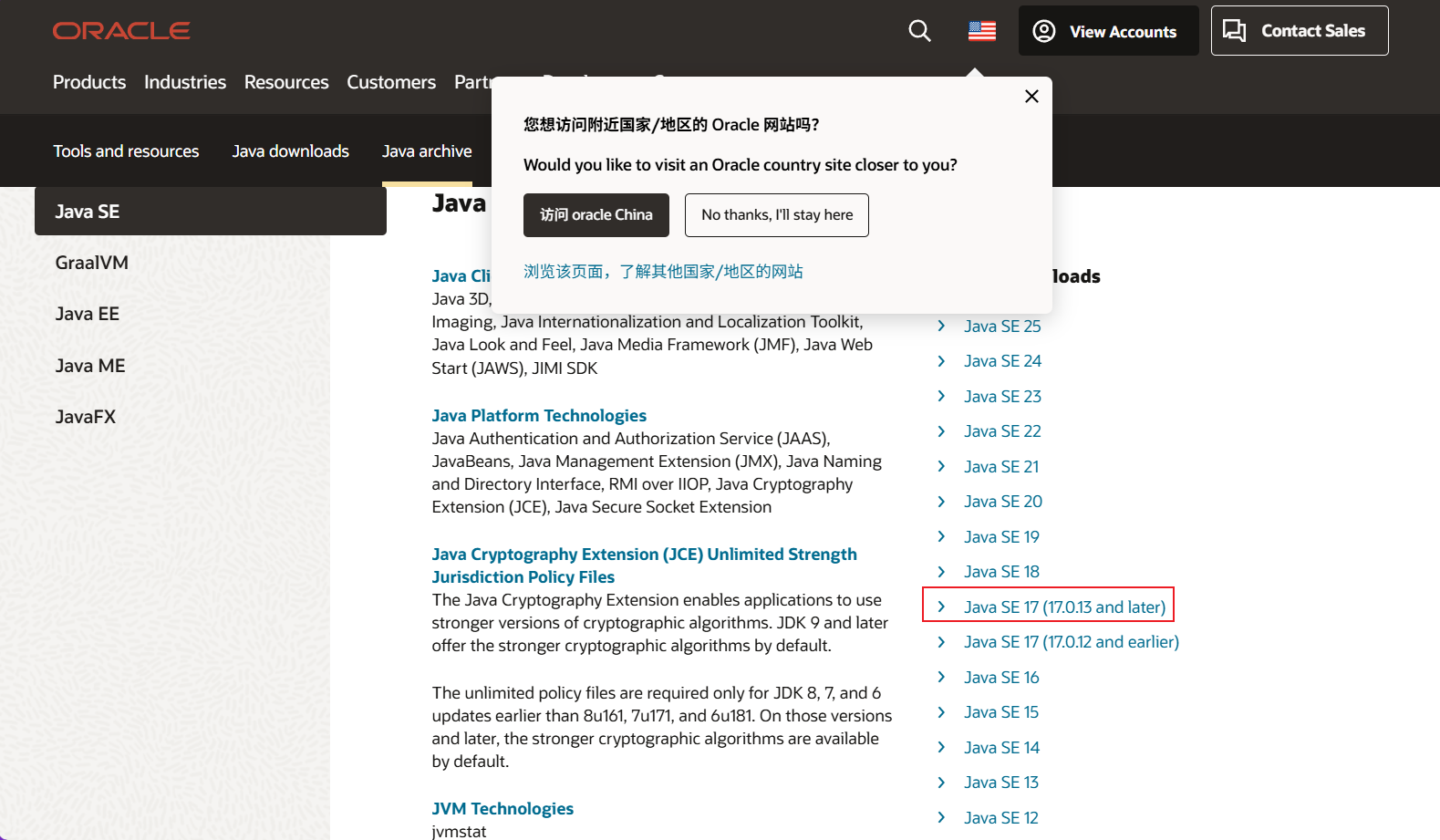Click the chevron beside Java SE 13
Screen dimensions: 1440x840
(x=941, y=783)
